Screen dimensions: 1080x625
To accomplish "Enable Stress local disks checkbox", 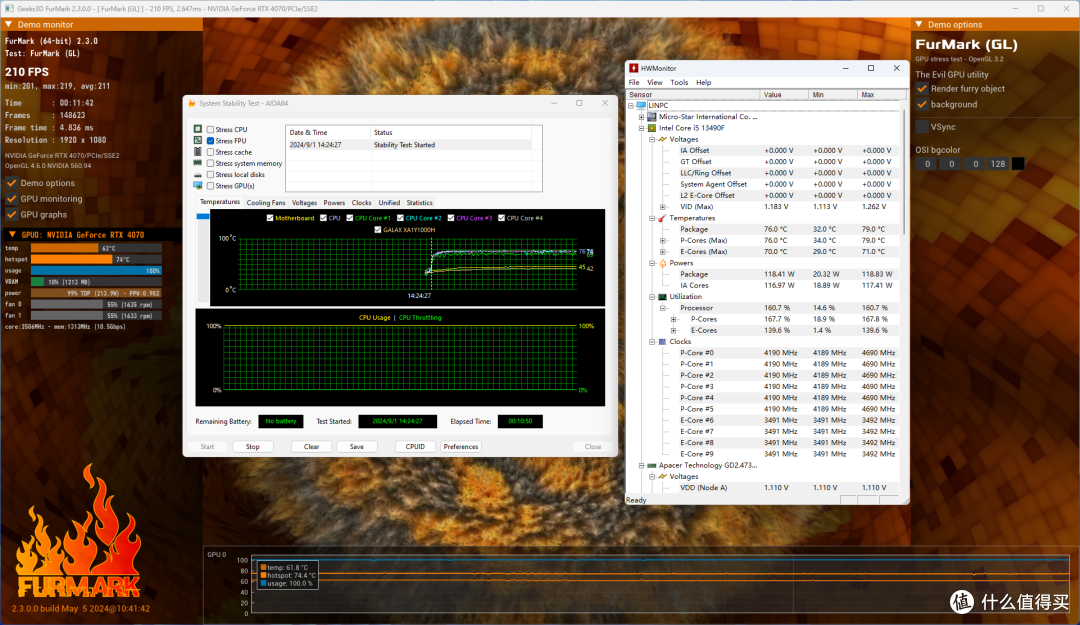I will coord(211,174).
